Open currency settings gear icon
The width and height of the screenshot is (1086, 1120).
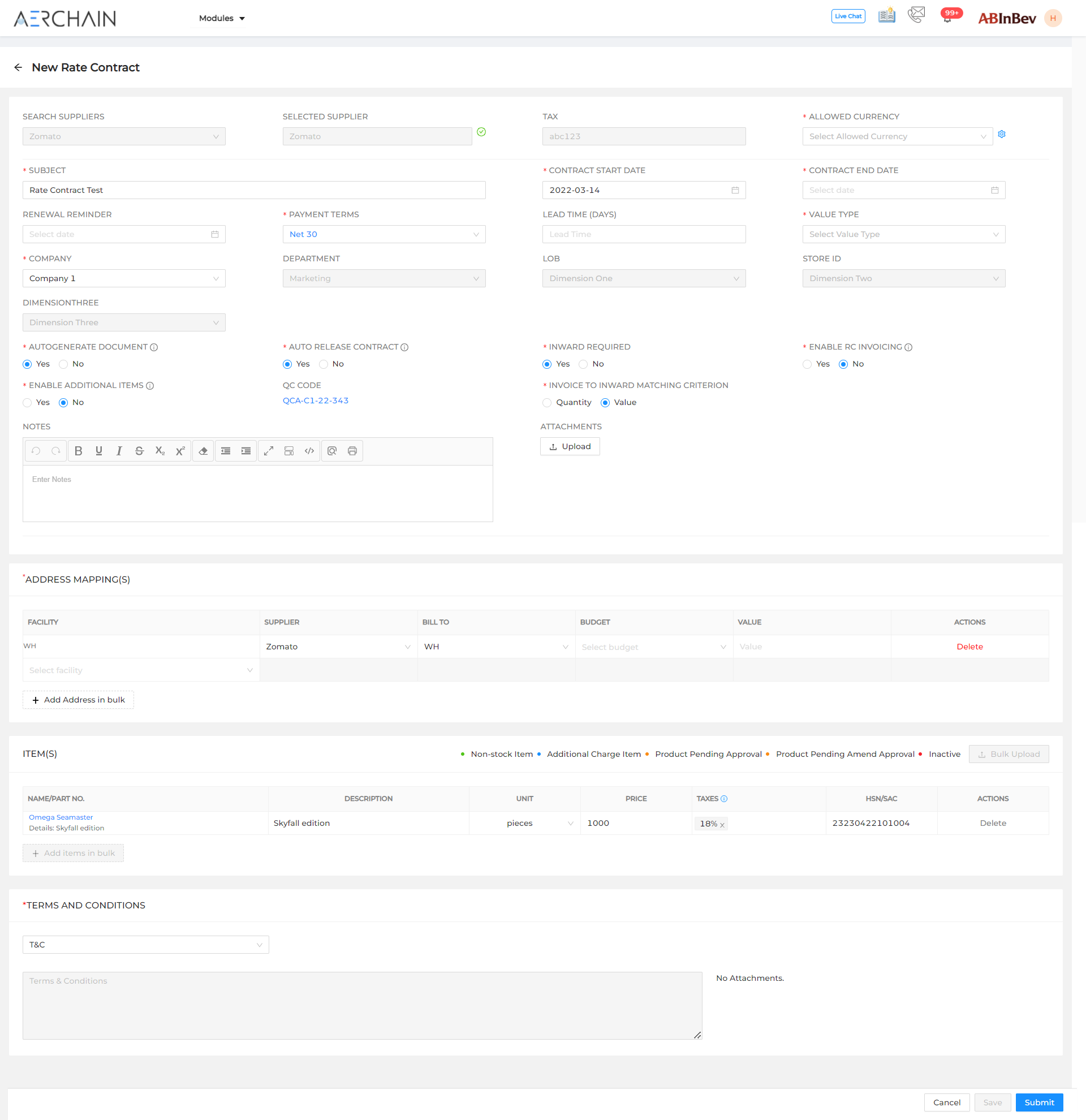1002,134
